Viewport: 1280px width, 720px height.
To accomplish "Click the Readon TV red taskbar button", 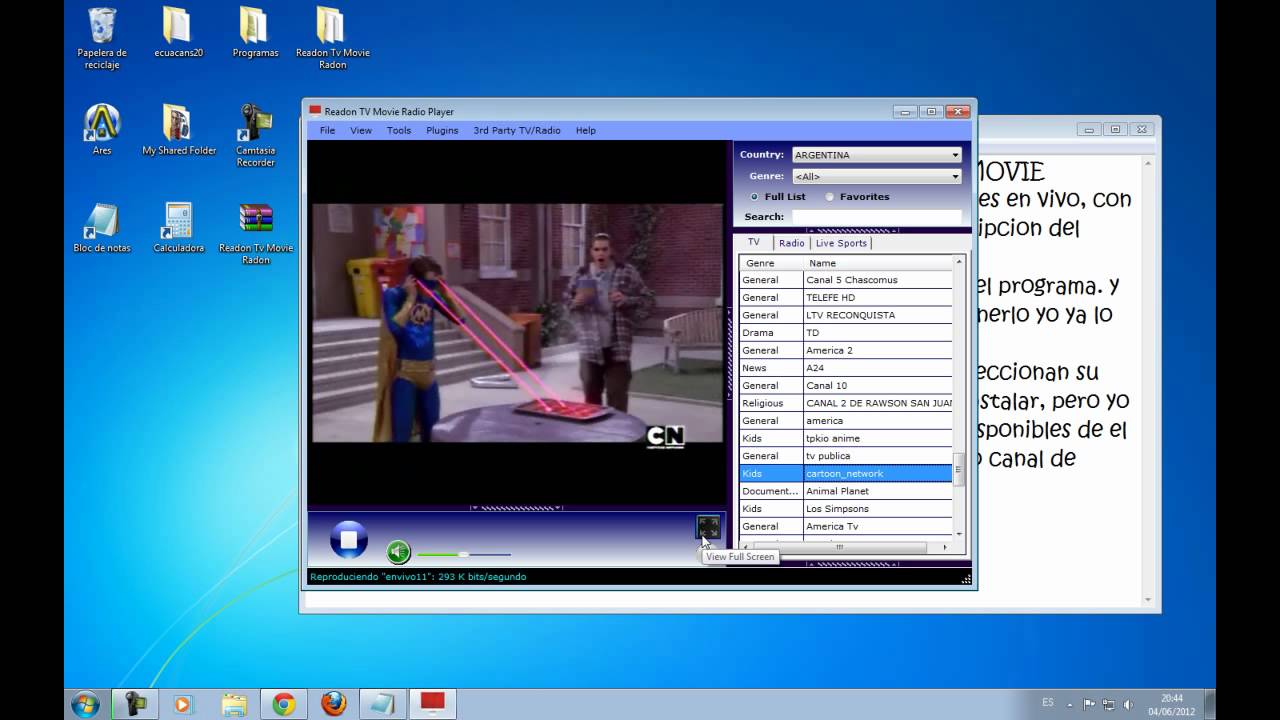I will [432, 704].
